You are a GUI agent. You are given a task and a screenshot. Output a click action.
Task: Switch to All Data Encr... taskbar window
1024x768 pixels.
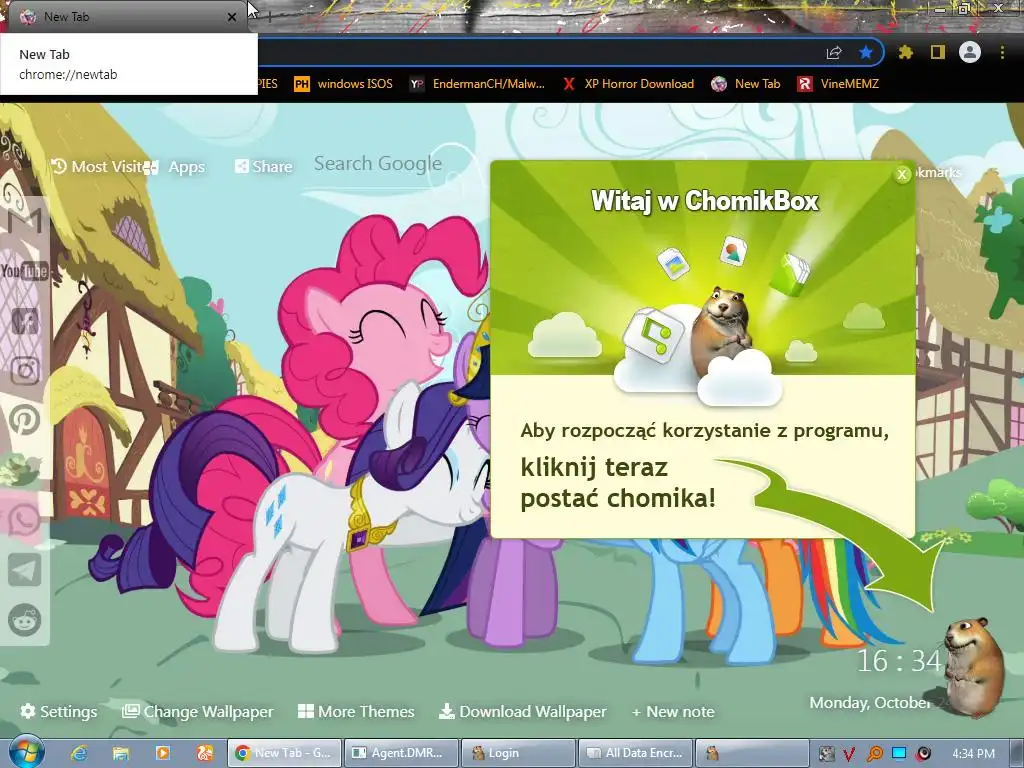pos(634,753)
